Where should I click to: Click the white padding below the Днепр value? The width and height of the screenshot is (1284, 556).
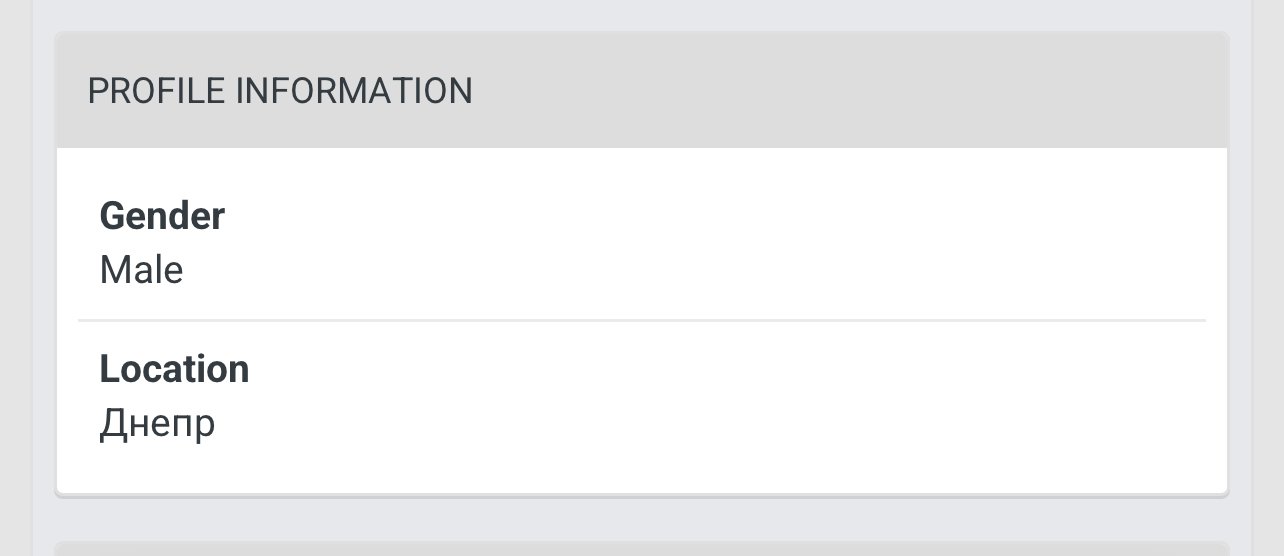pos(642,468)
